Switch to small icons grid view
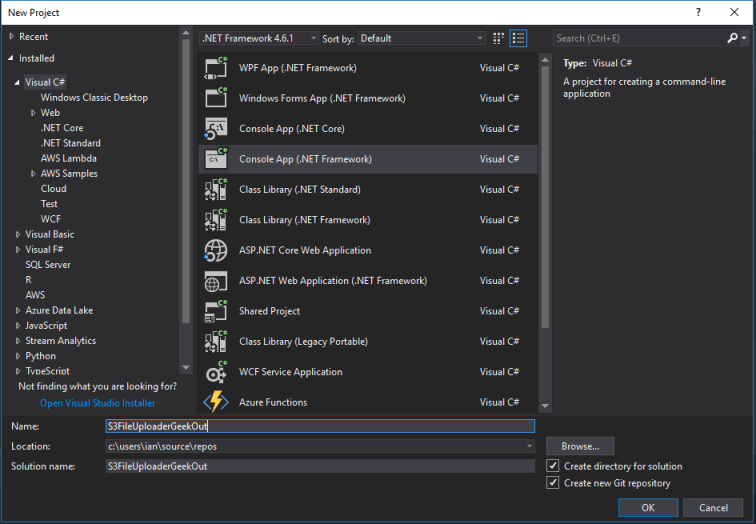This screenshot has height=524, width=756. point(498,39)
